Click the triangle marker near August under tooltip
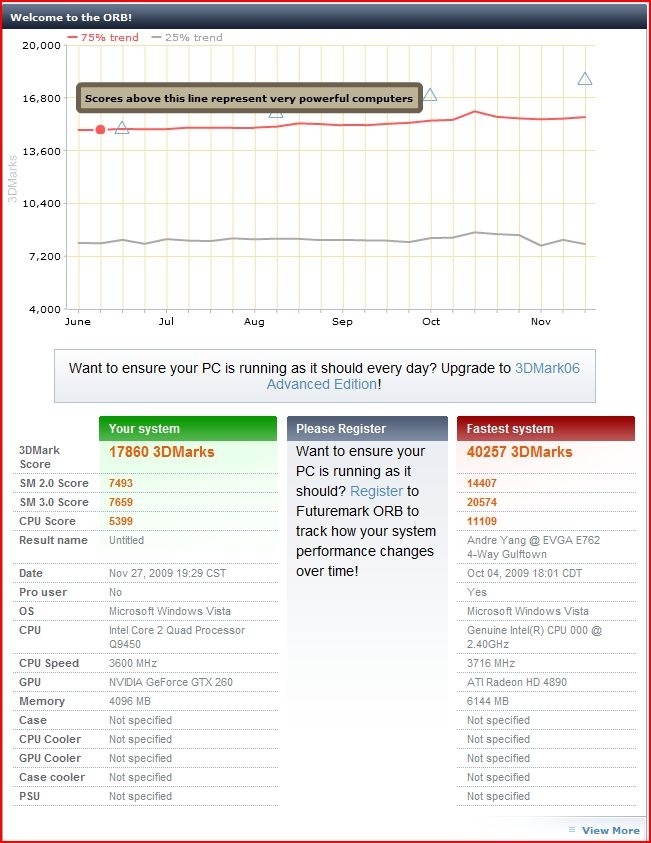Image resolution: width=651 pixels, height=843 pixels. pyautogui.click(x=276, y=114)
